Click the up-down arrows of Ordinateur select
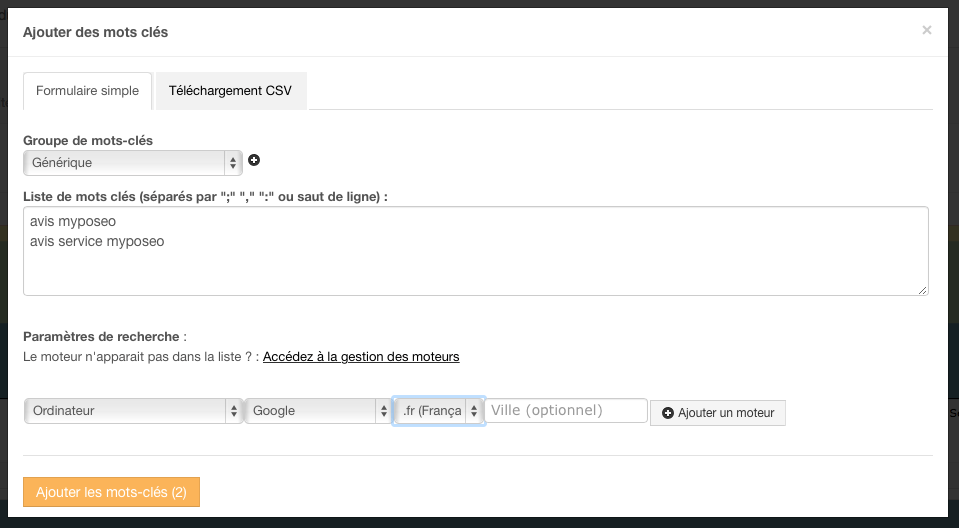This screenshot has width=959, height=528. tap(234, 411)
